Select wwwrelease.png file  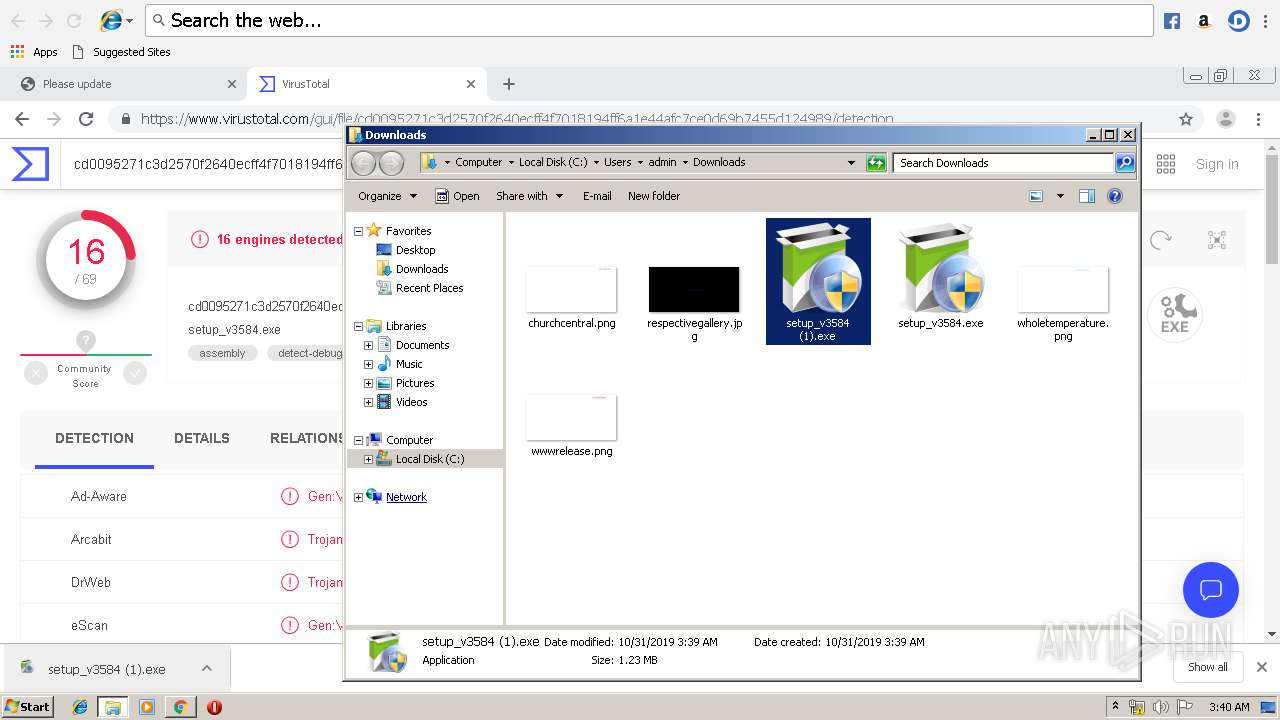(x=572, y=425)
